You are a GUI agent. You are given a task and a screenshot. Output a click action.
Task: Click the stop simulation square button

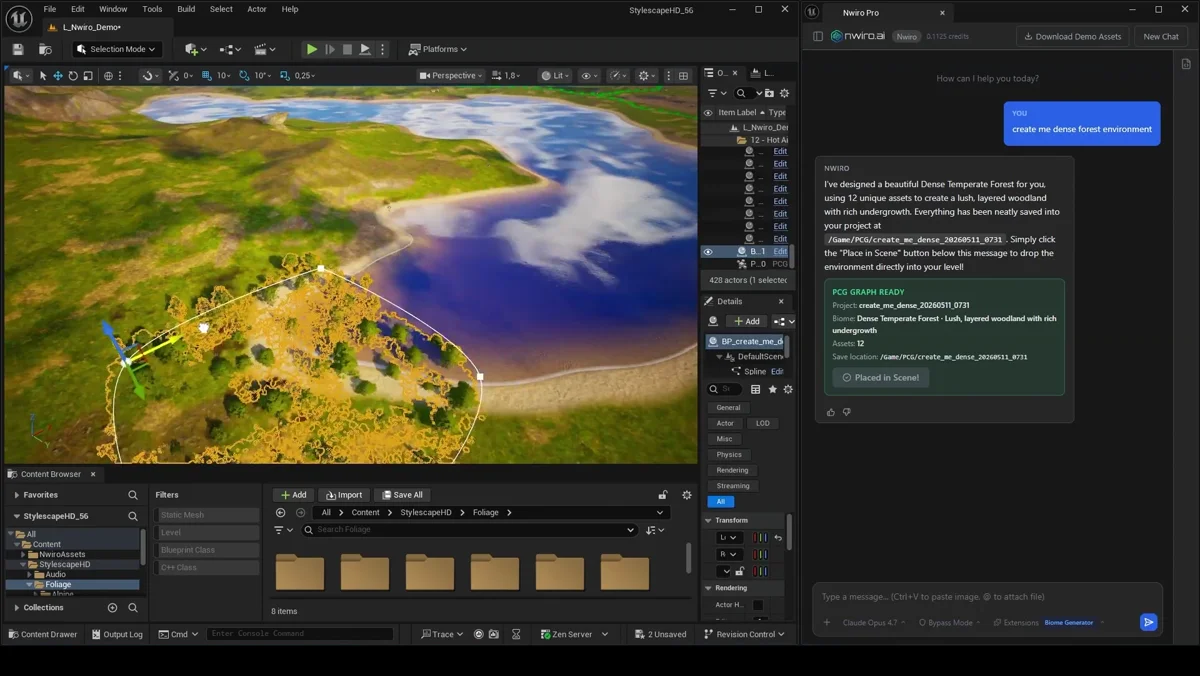pos(348,49)
